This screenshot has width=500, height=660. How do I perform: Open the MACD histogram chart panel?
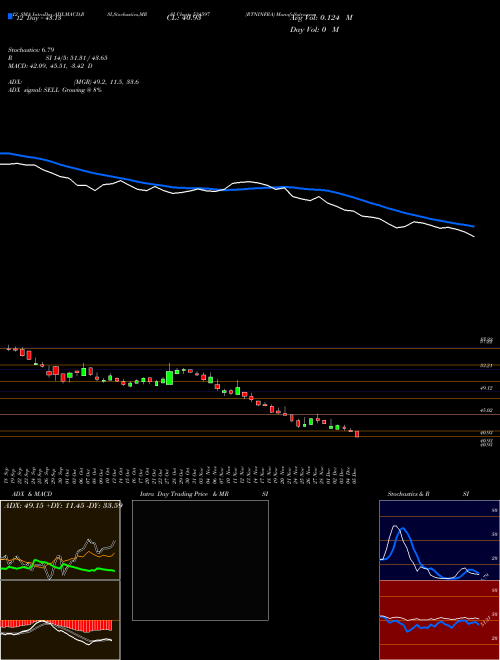pos(60,620)
